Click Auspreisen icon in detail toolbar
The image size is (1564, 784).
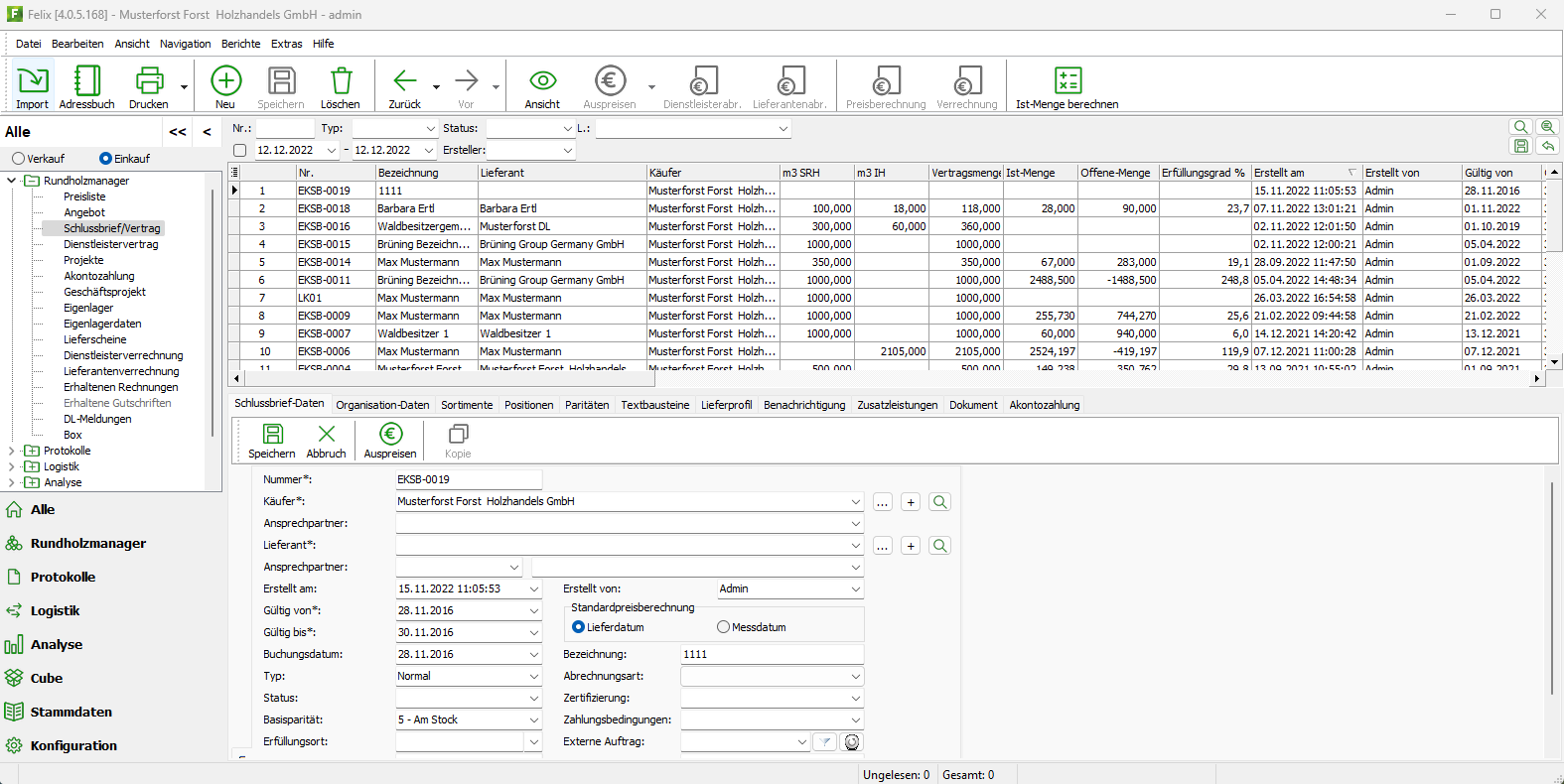pos(390,435)
